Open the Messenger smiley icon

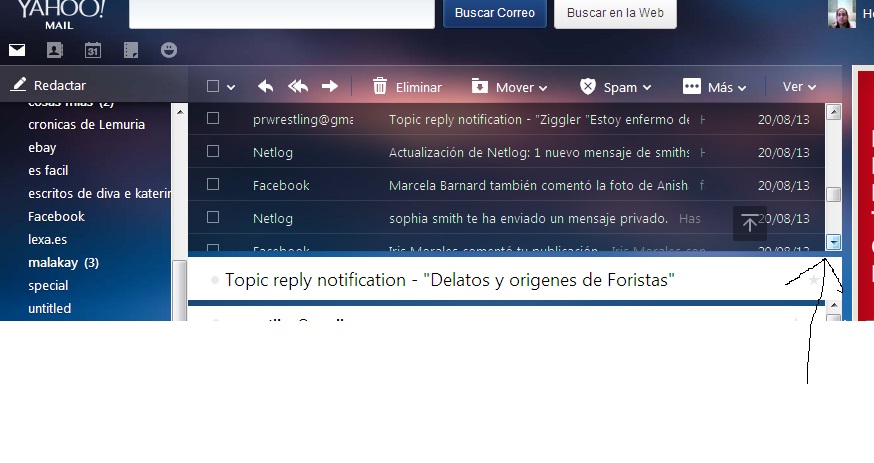click(169, 50)
